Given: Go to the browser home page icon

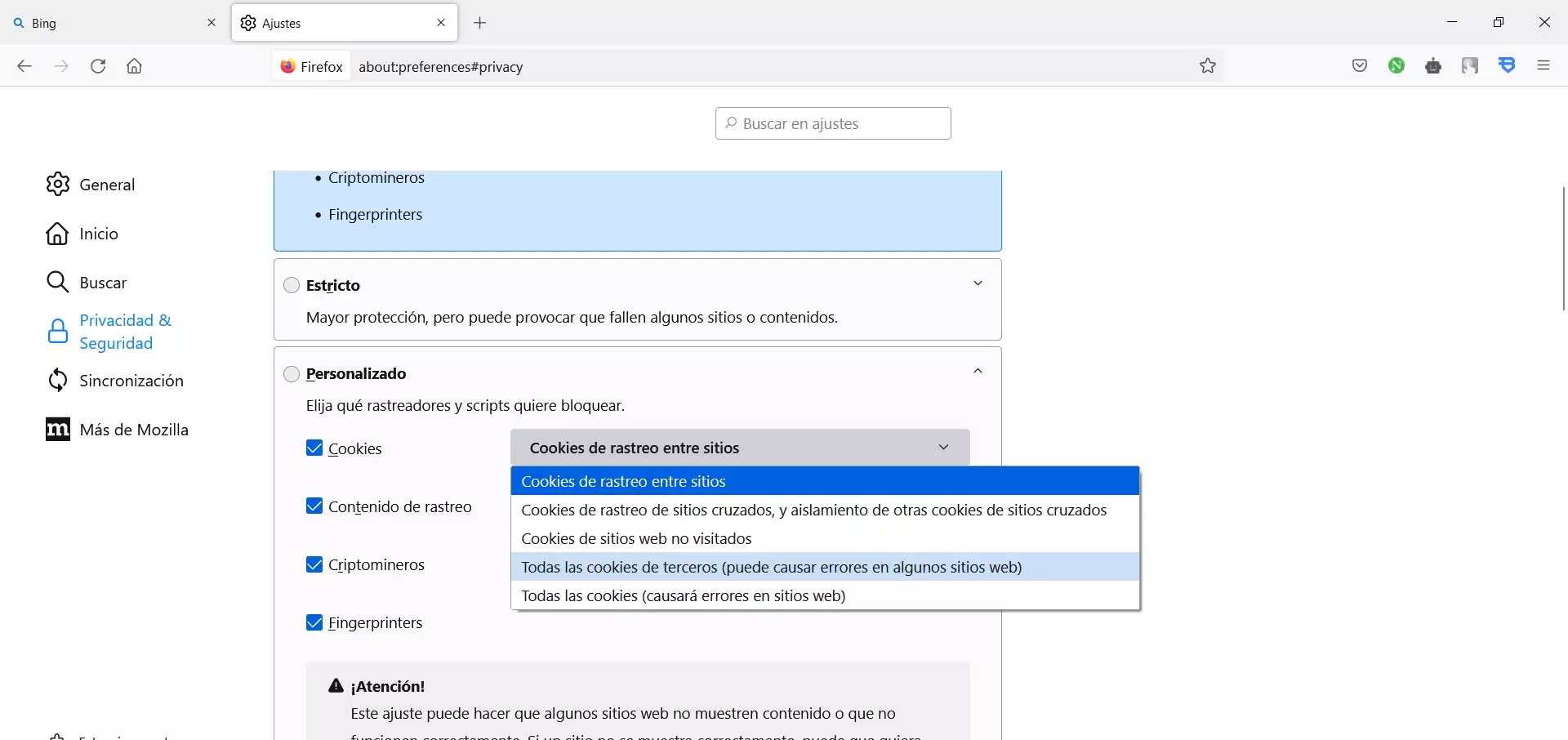Looking at the screenshot, I should coord(135,66).
